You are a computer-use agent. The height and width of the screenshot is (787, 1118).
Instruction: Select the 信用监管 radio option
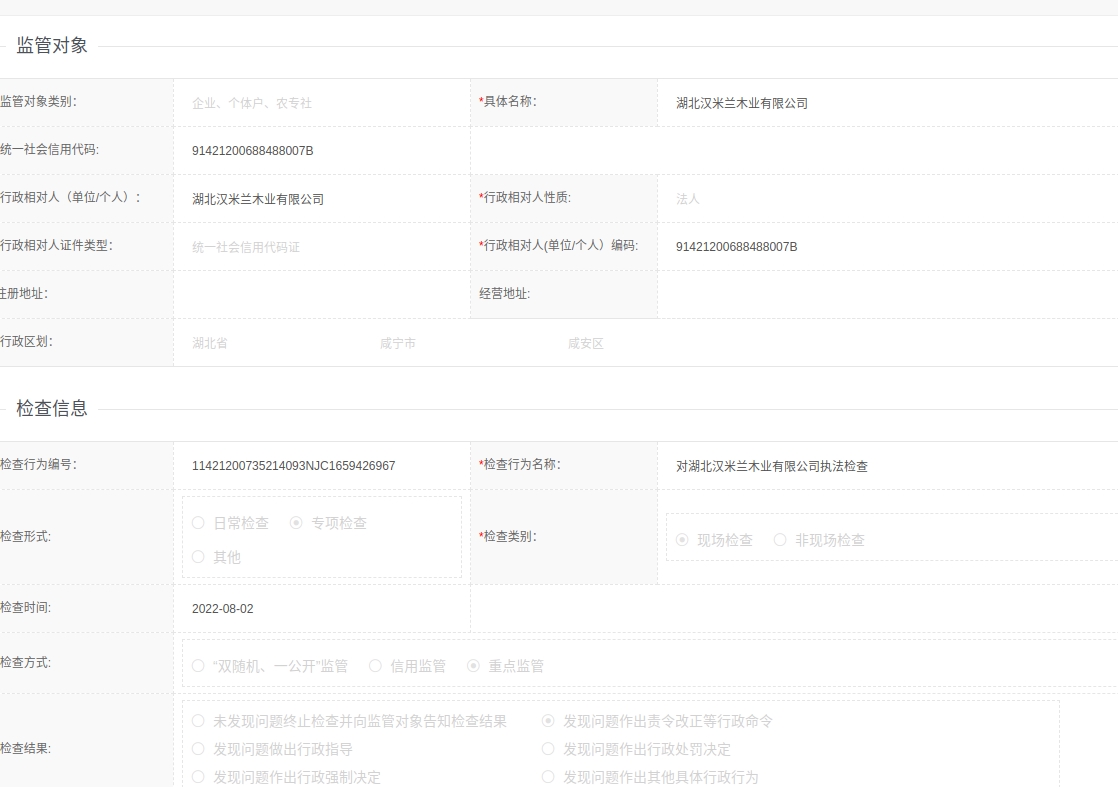(x=375, y=666)
